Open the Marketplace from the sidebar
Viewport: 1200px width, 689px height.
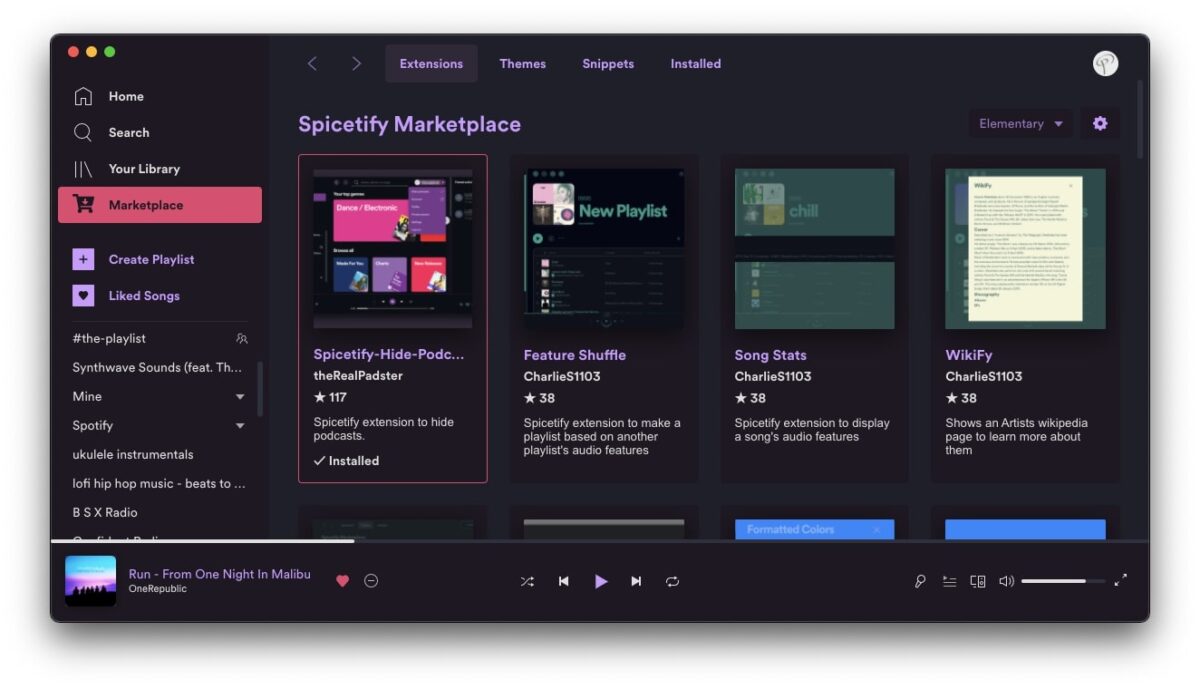[144, 204]
